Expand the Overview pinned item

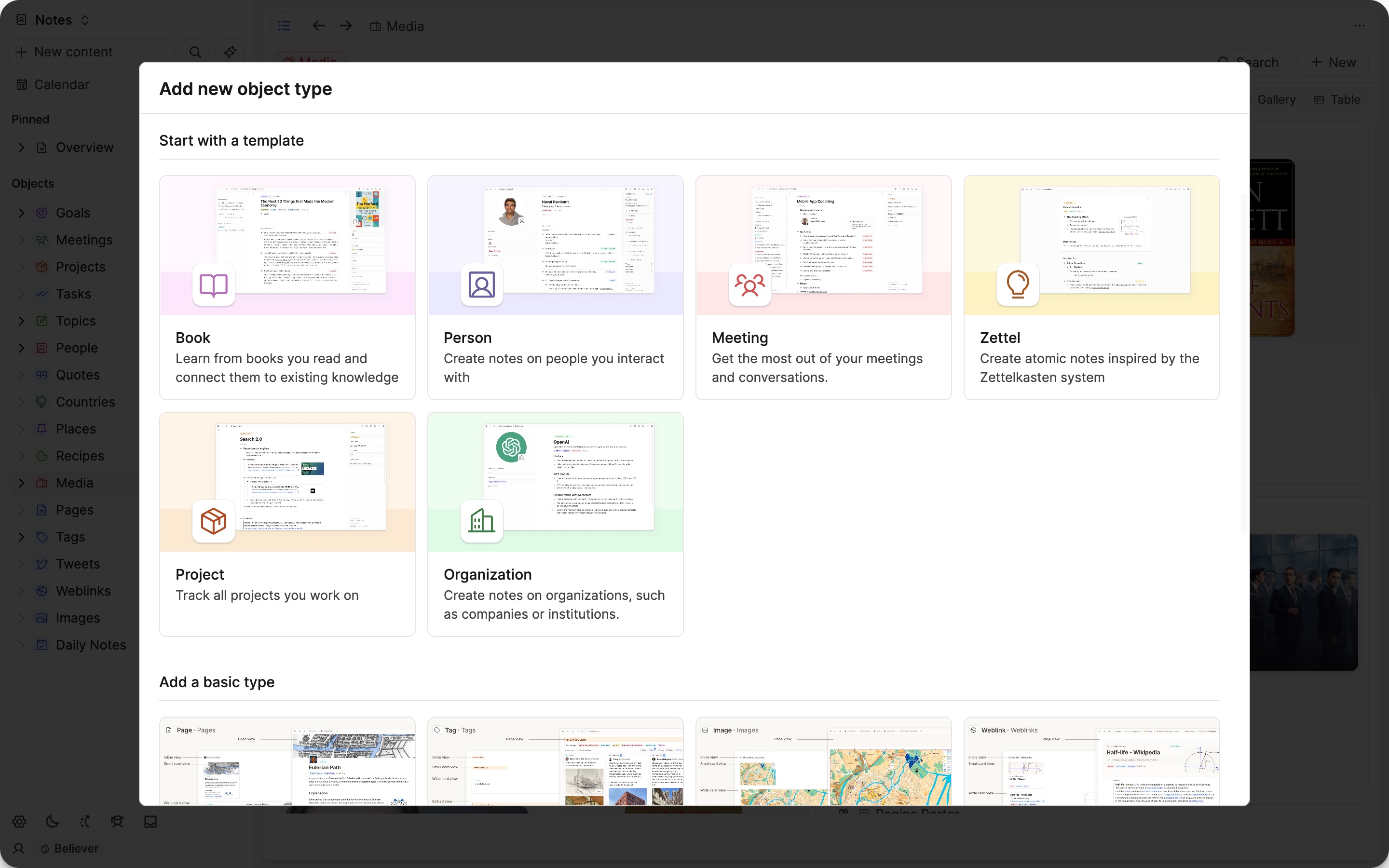(22, 148)
